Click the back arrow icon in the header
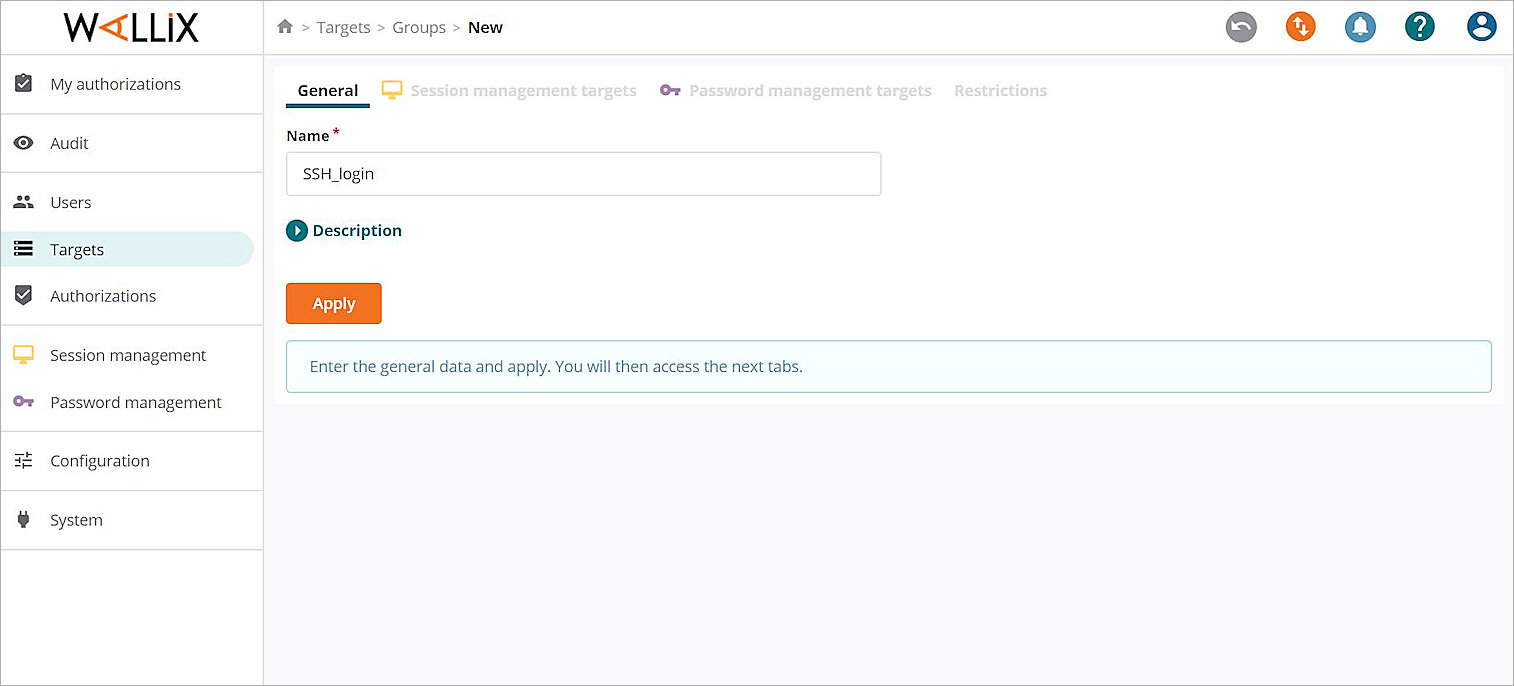The height and width of the screenshot is (686, 1514). point(1241,27)
